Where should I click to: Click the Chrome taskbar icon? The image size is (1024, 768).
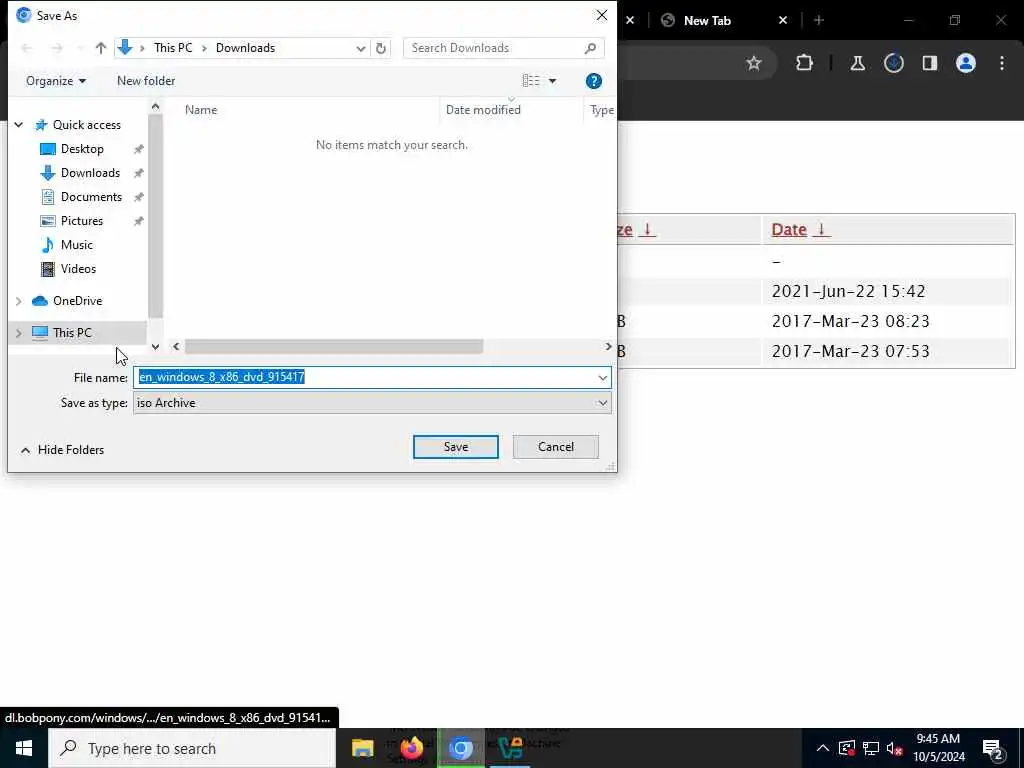460,748
